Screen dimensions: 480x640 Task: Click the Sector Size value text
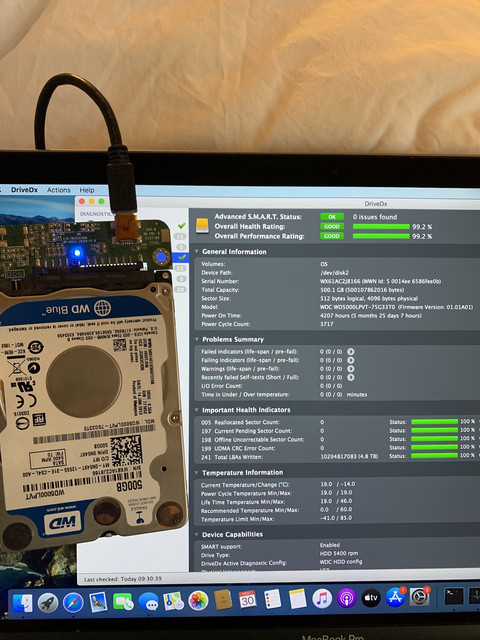pos(369,298)
